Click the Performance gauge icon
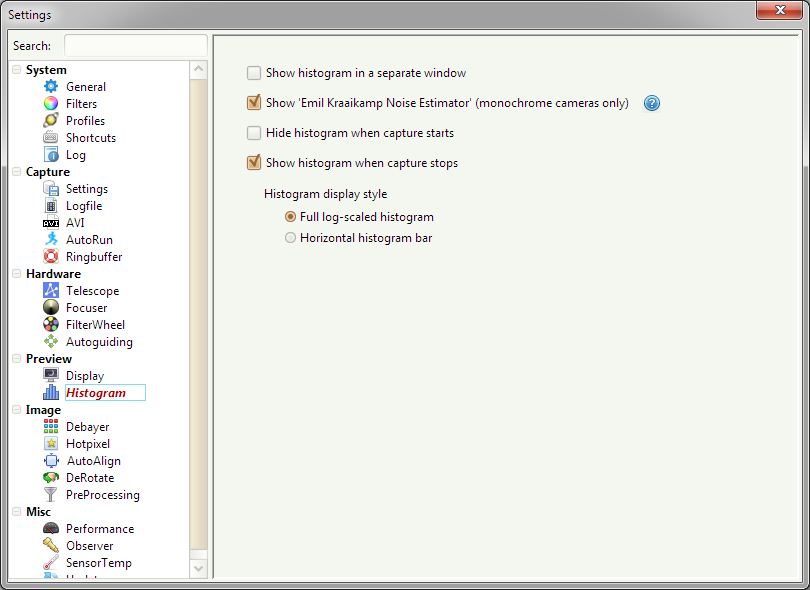The image size is (810, 590). [51, 529]
